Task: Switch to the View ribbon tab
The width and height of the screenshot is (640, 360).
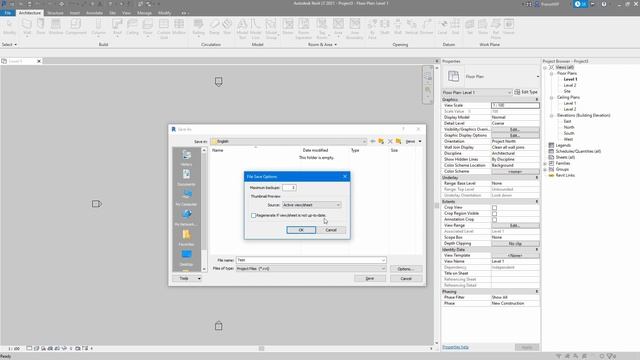Action: point(126,13)
